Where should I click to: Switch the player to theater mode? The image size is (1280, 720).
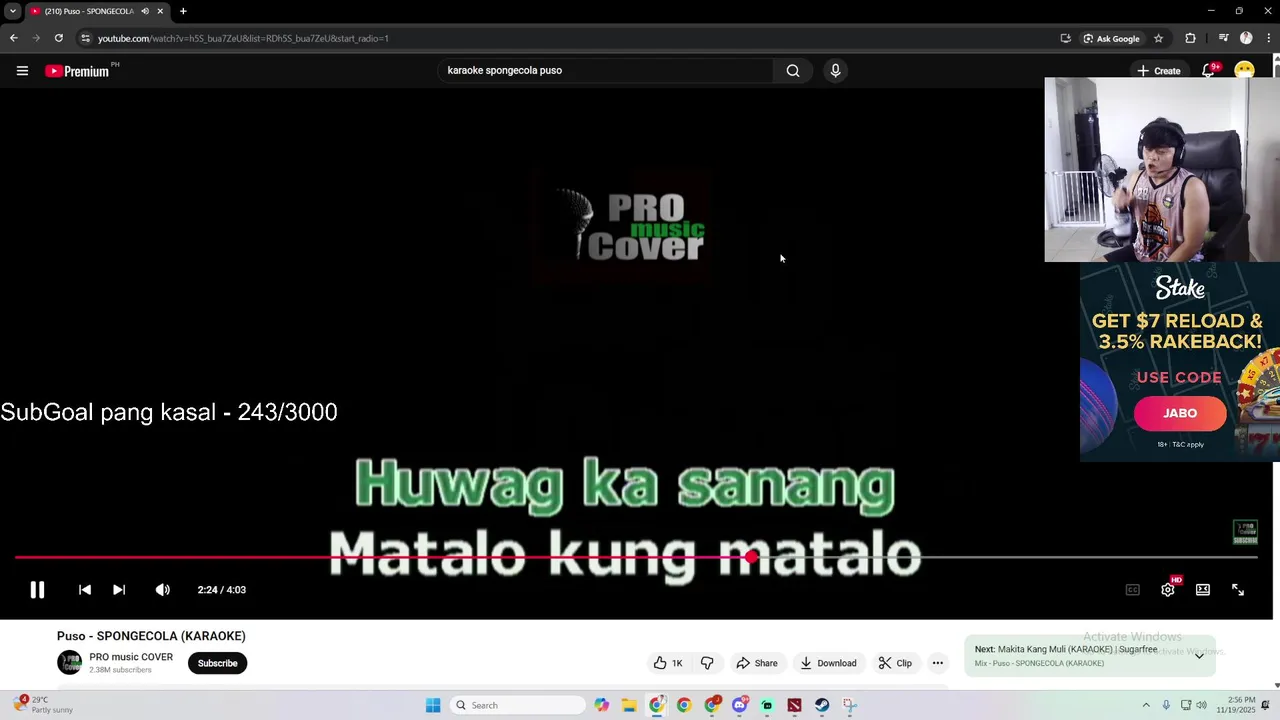[x=1203, y=590]
